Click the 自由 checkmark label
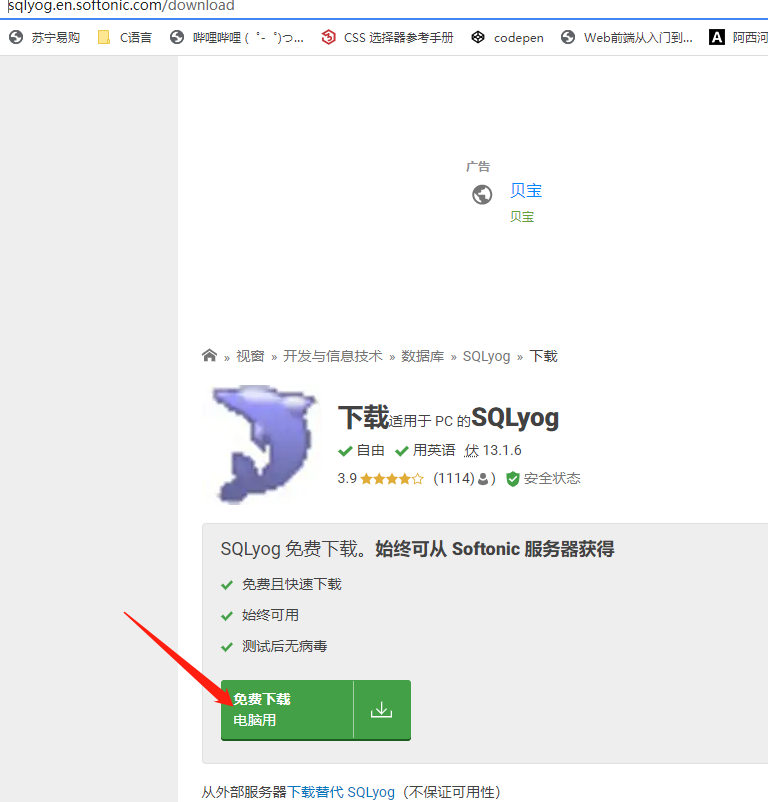Screen dimensions: 768x802 coord(361,450)
